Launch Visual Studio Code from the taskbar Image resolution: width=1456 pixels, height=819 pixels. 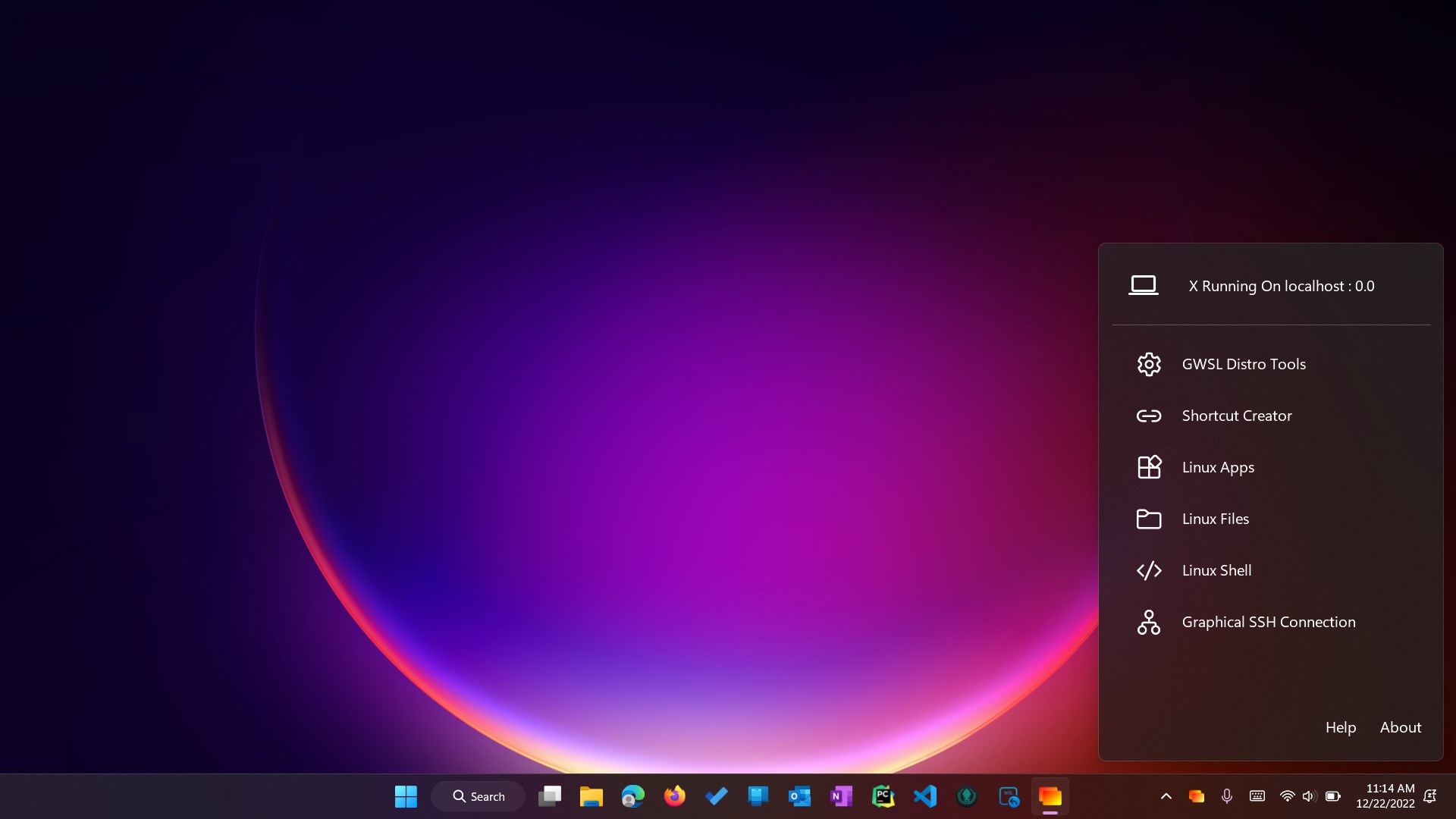tap(925, 796)
